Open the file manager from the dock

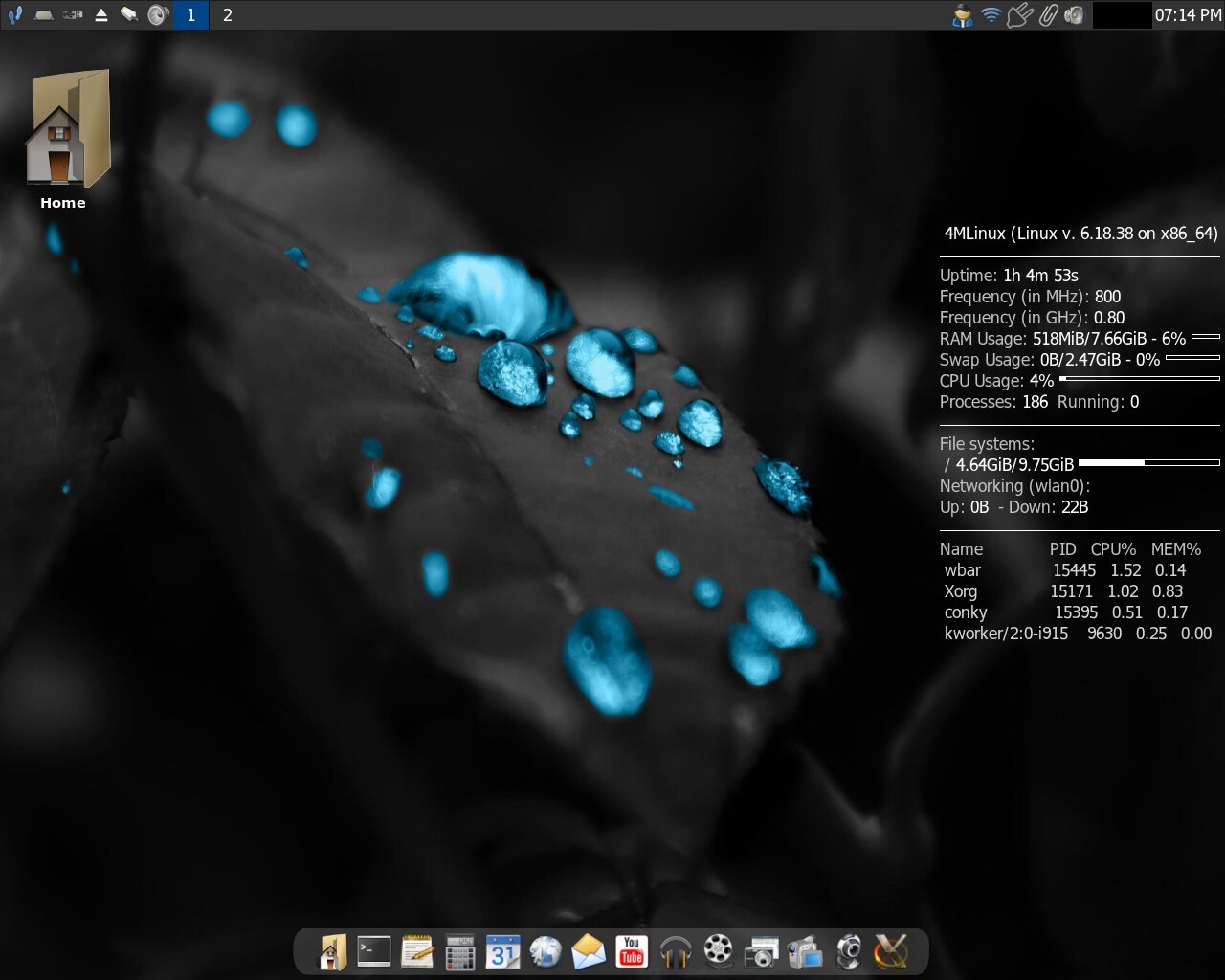pos(333,952)
